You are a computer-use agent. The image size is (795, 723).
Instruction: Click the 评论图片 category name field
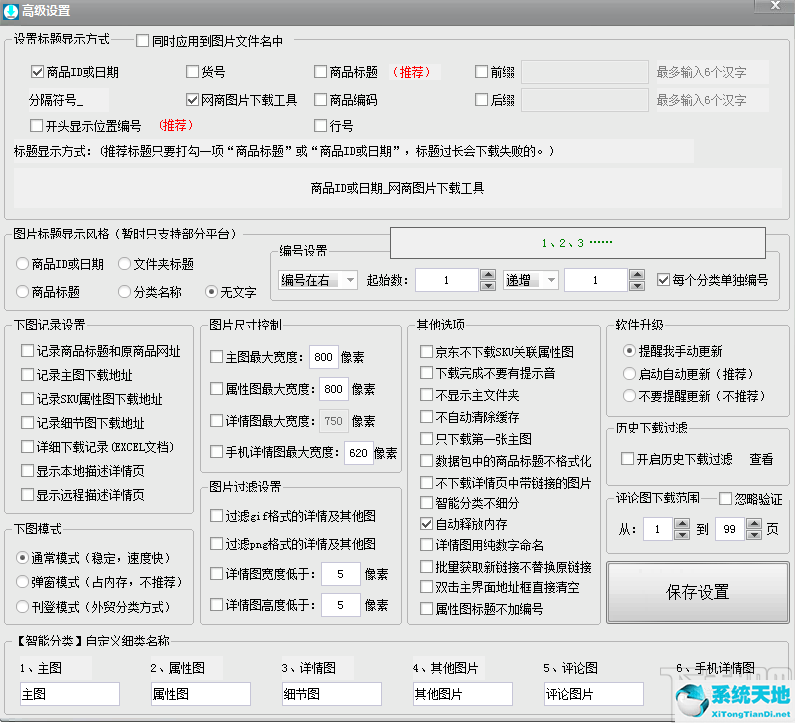coord(594,694)
